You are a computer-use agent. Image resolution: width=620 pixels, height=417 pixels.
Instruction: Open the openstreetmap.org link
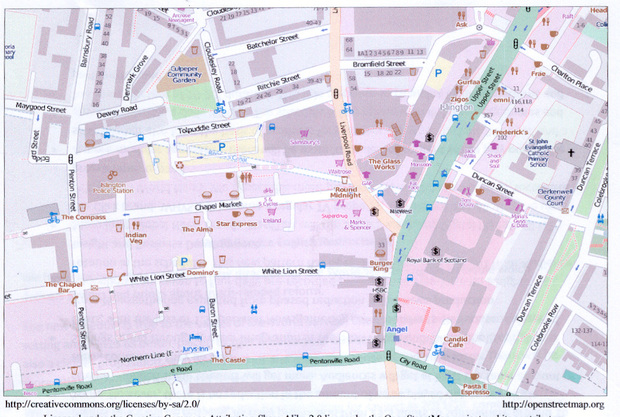[x=554, y=404]
